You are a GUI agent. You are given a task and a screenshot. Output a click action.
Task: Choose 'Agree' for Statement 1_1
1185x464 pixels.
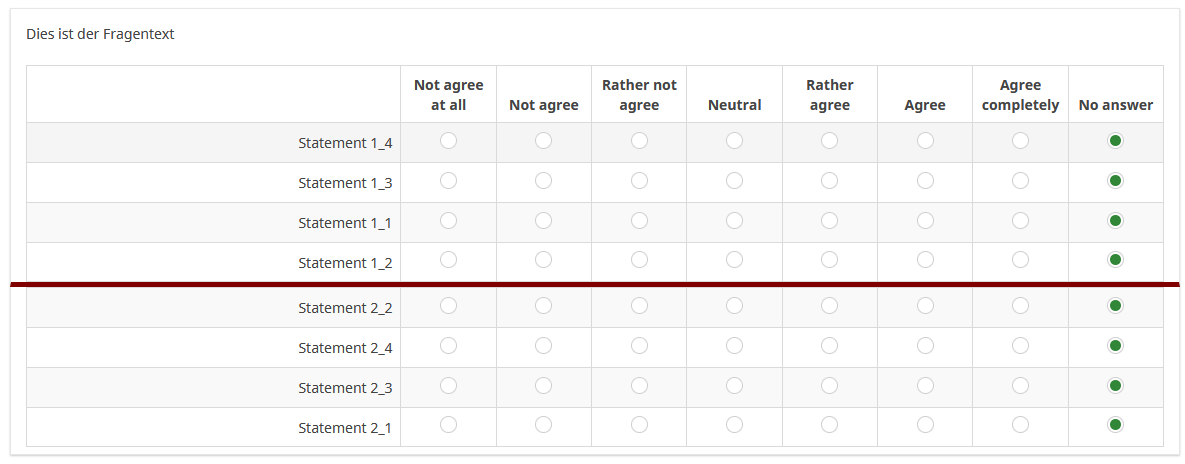tap(925, 221)
